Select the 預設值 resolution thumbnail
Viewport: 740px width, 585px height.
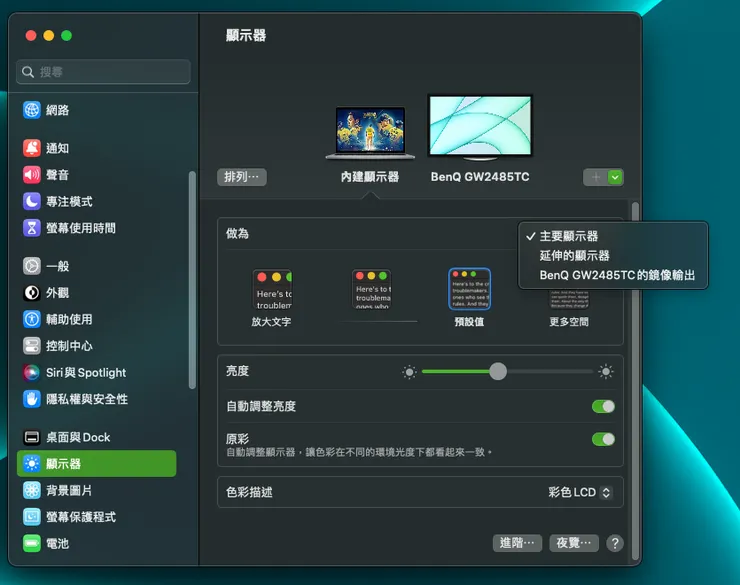point(469,289)
